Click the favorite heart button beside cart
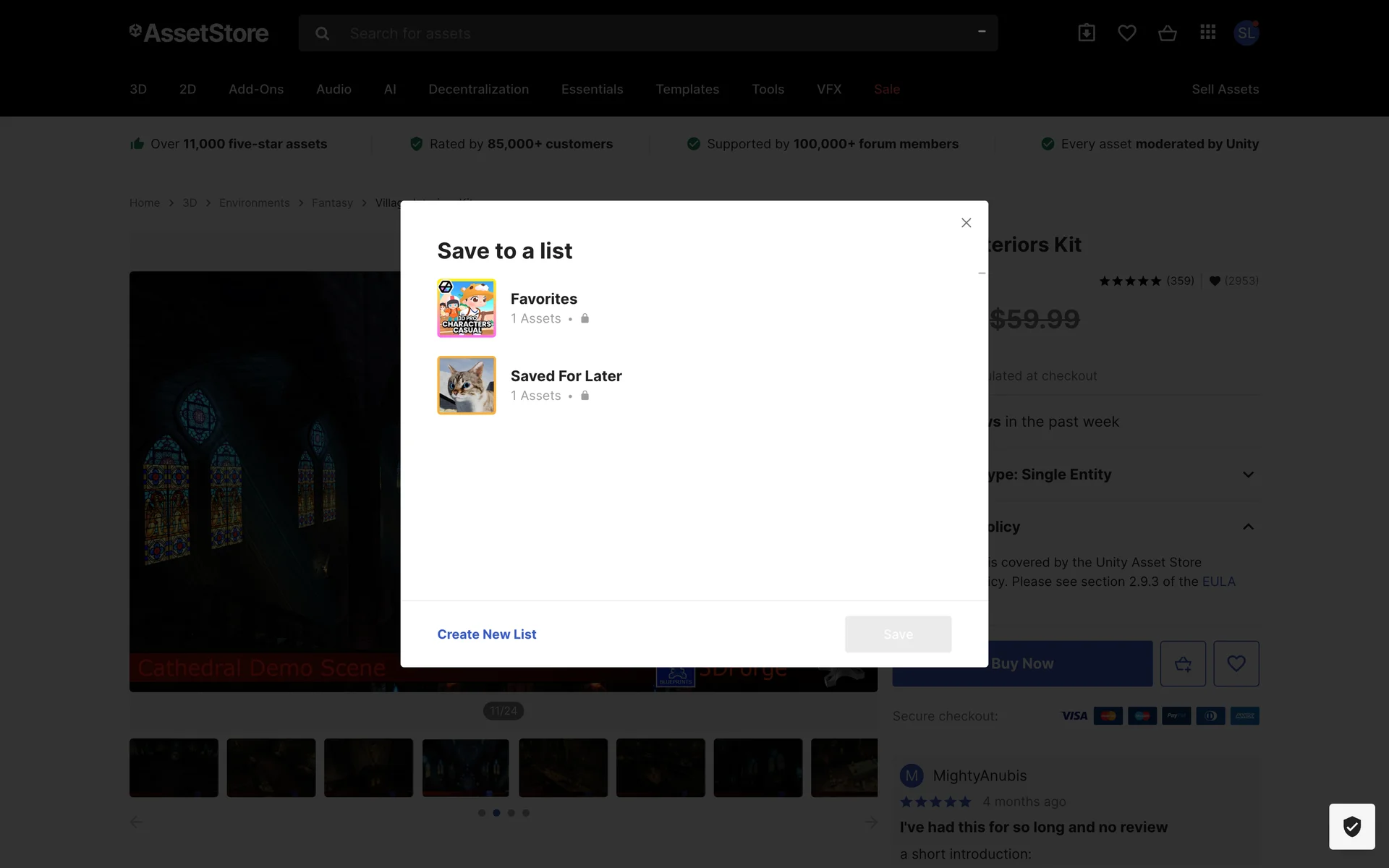Viewport: 1389px width, 868px height. pyautogui.click(x=1236, y=663)
